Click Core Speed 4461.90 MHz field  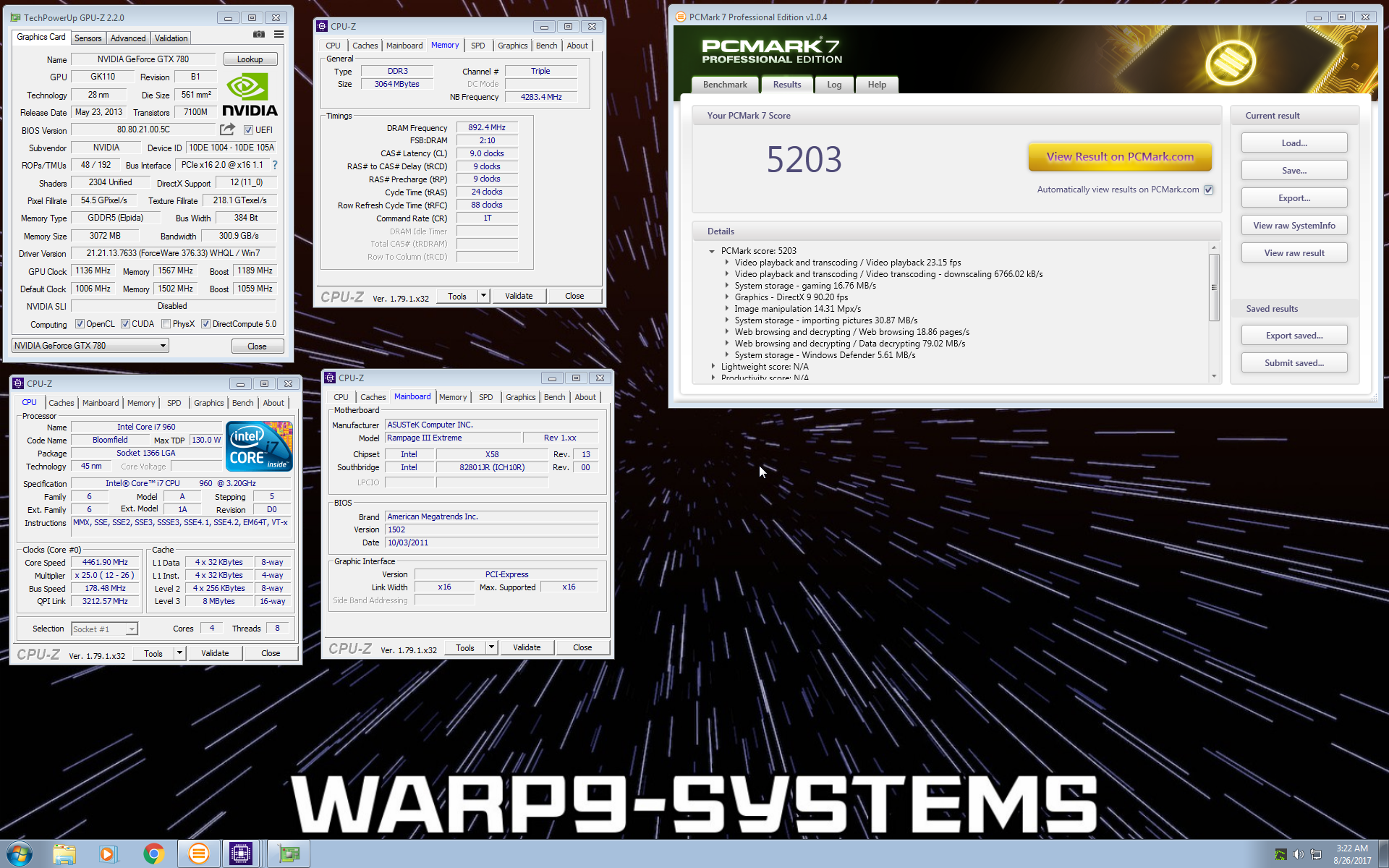(105, 562)
